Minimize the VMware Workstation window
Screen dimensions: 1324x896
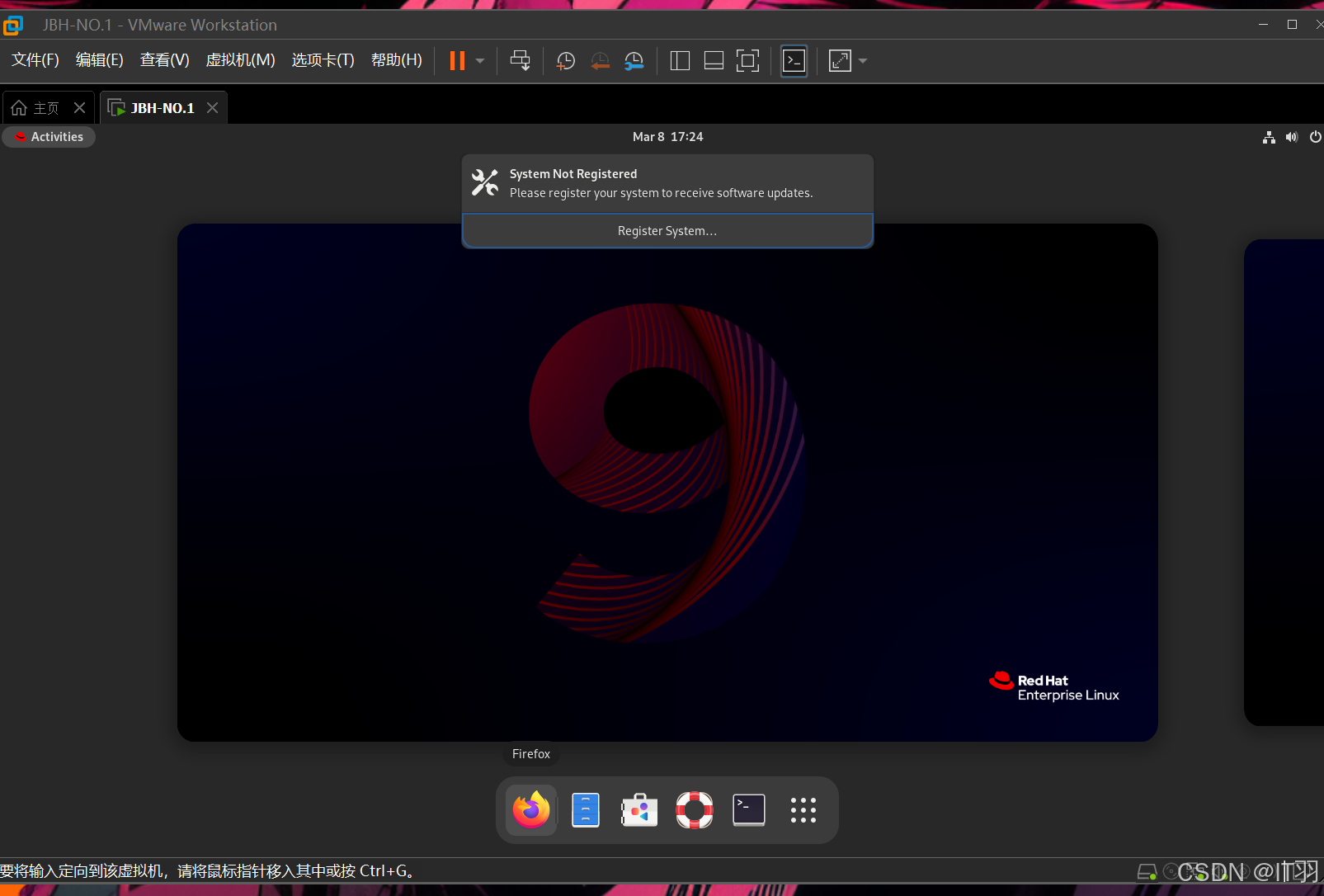1263,25
